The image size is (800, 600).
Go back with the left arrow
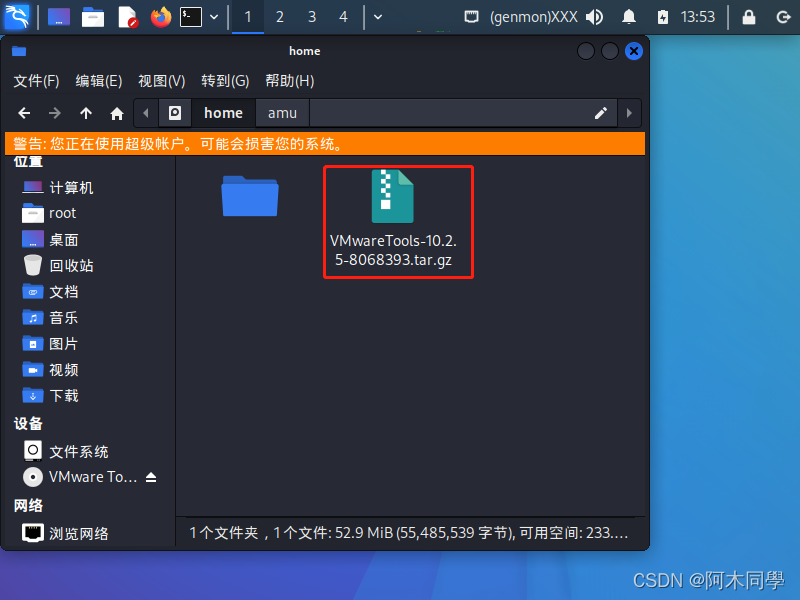click(x=24, y=113)
